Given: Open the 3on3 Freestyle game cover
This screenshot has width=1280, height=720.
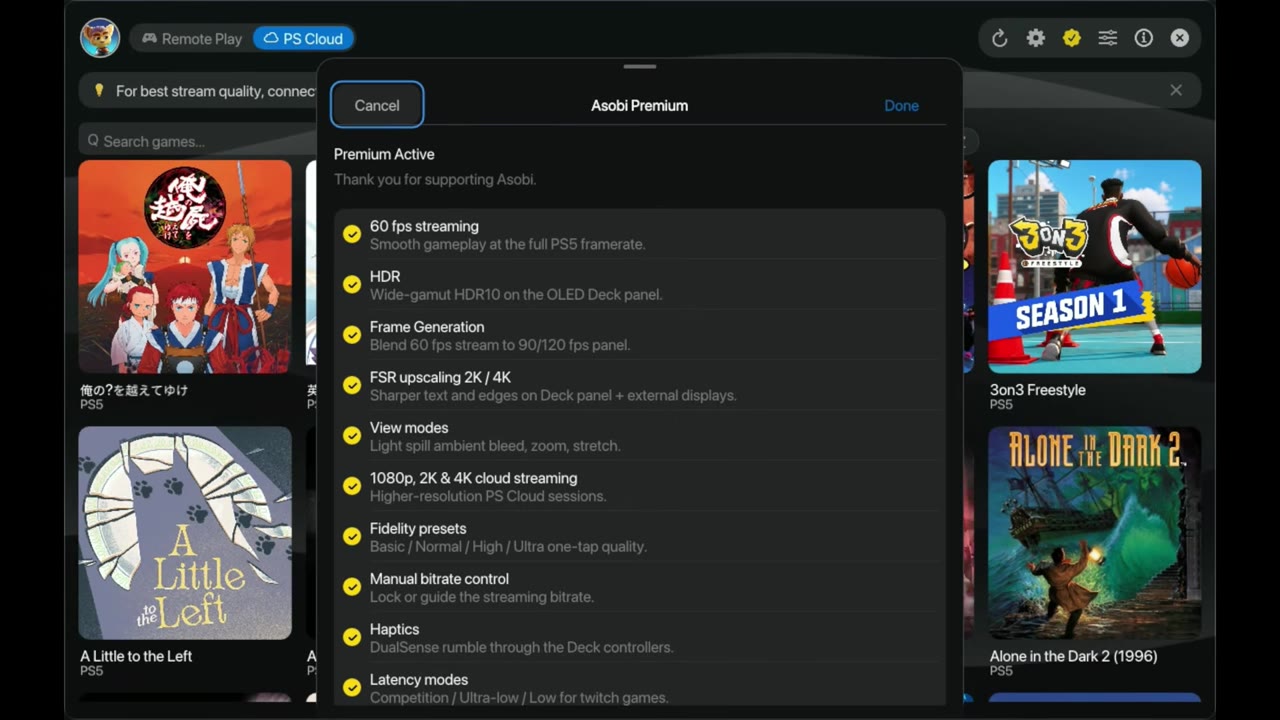Looking at the screenshot, I should pos(1095,266).
